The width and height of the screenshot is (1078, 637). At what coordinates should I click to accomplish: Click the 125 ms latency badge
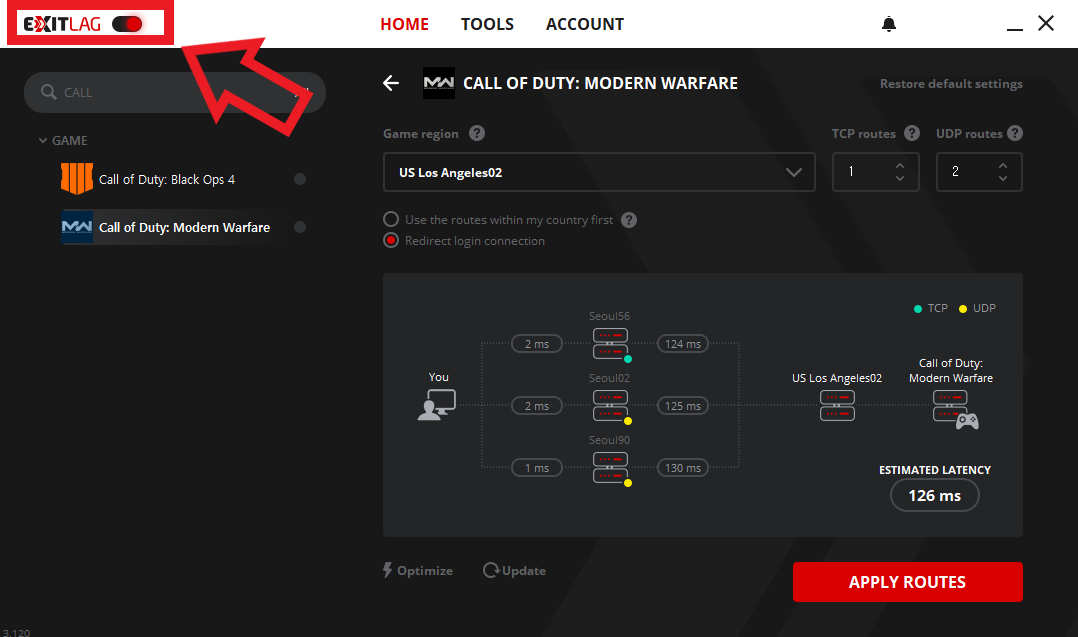(683, 405)
